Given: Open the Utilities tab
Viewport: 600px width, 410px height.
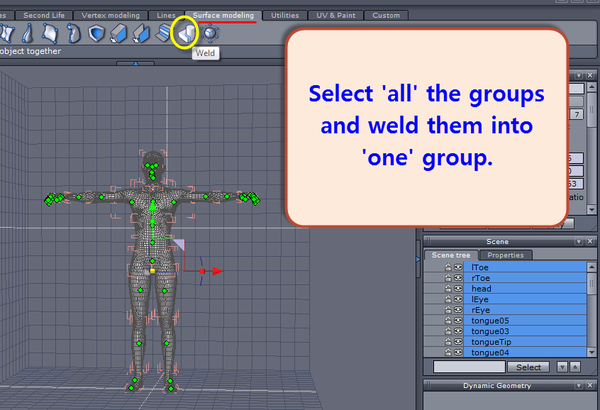Looking at the screenshot, I should pos(285,15).
